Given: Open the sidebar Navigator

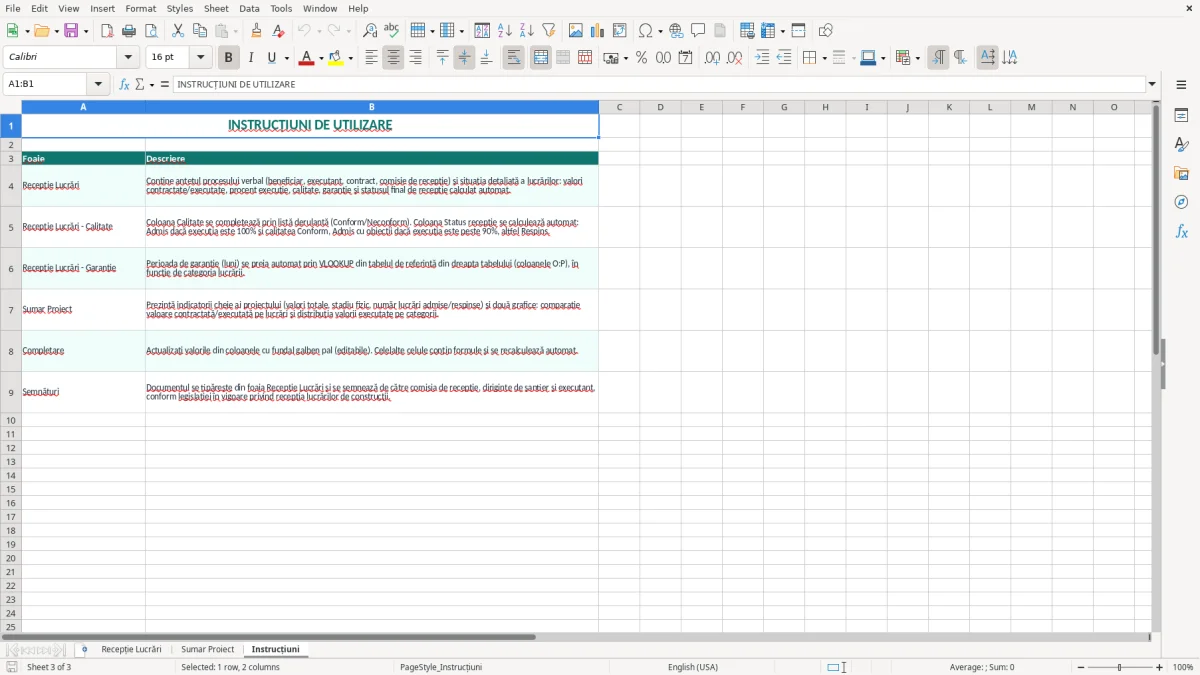Looking at the screenshot, I should pyautogui.click(x=1181, y=203).
